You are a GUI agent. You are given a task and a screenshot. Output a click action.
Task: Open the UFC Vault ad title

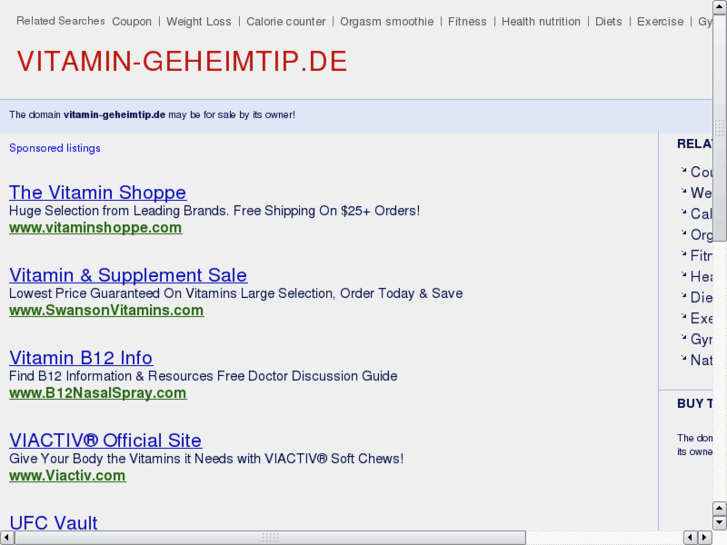[53, 522]
